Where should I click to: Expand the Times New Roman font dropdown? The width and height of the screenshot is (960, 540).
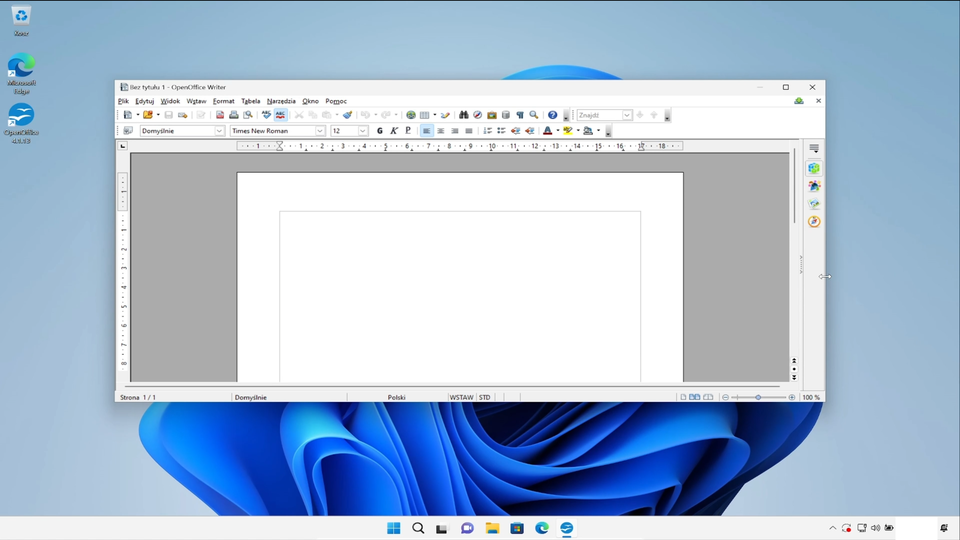320,131
